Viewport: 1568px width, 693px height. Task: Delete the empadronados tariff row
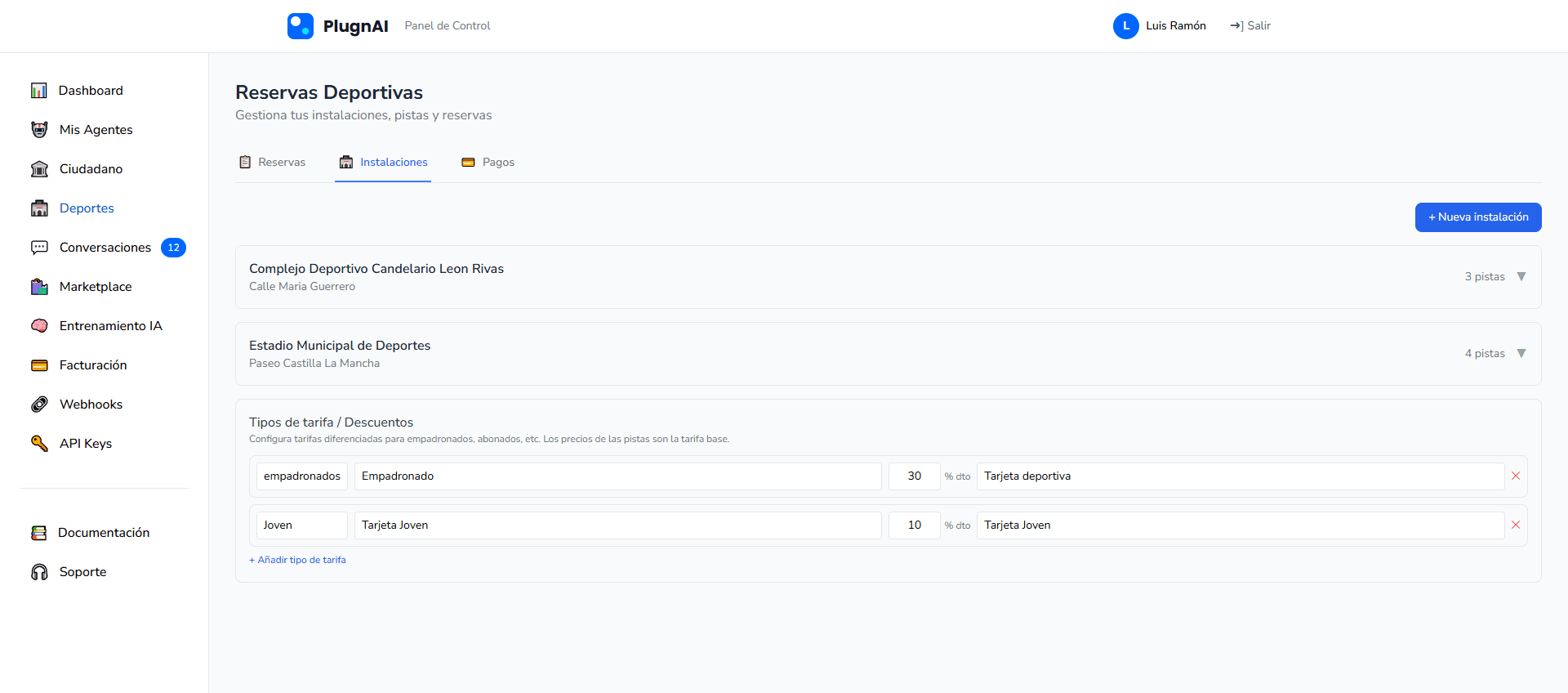tap(1516, 476)
